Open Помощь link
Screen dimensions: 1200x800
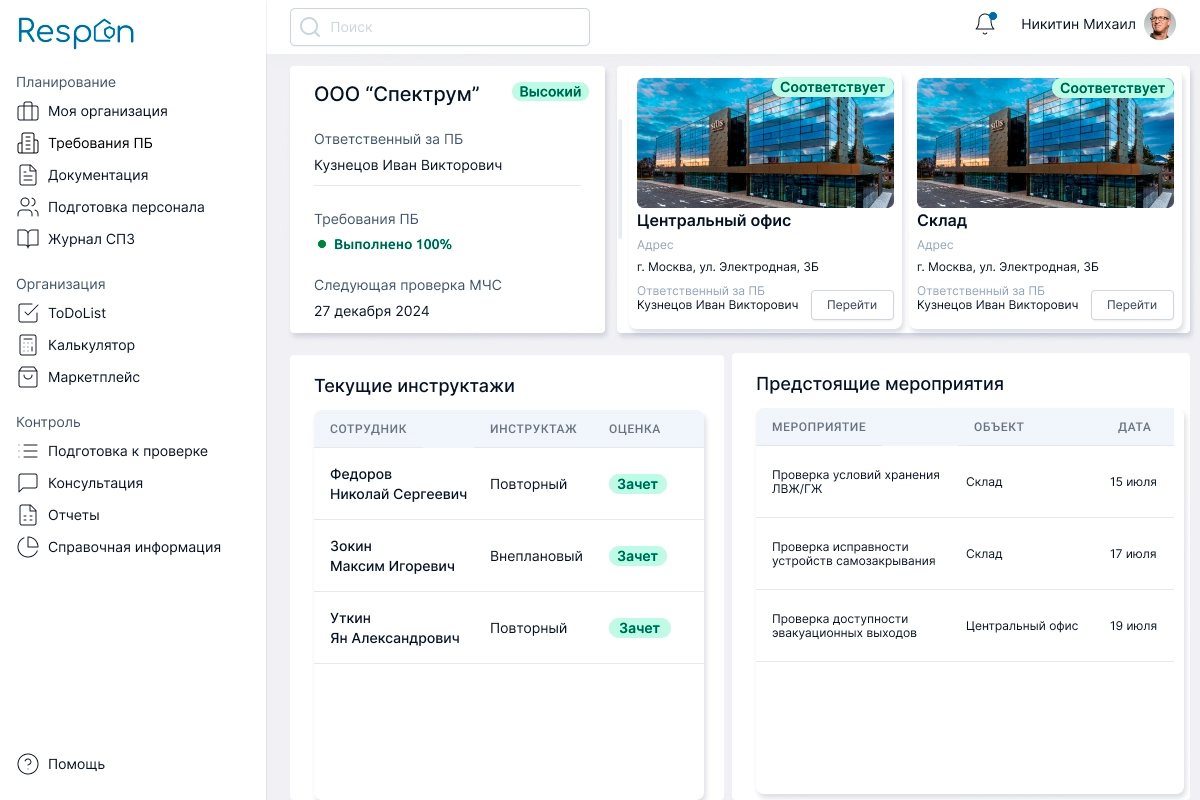click(76, 764)
